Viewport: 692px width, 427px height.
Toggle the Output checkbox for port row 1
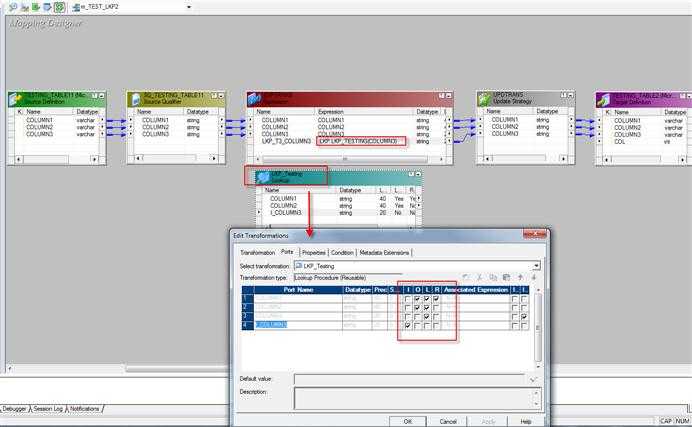pos(417,299)
